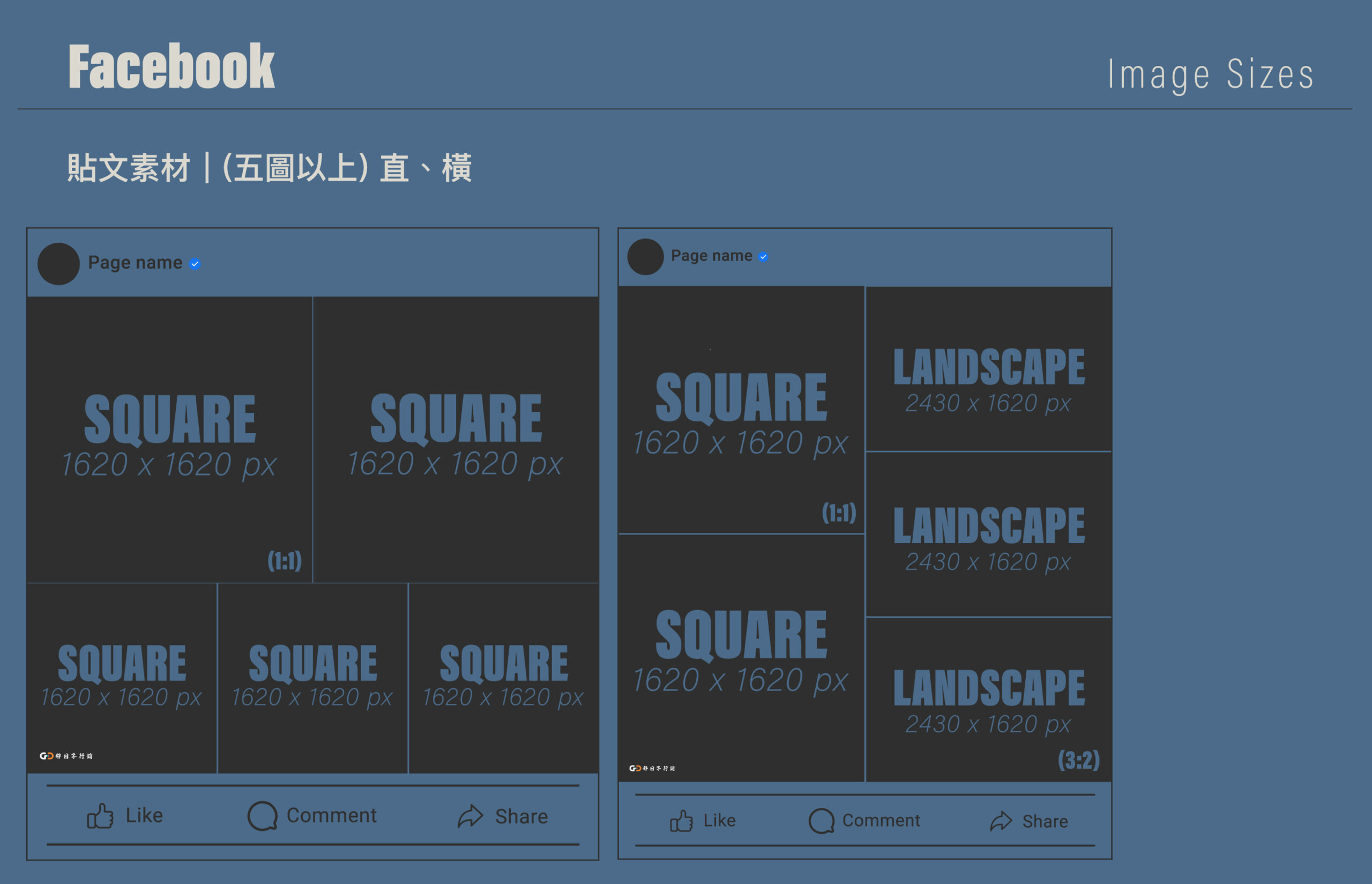Viewport: 1372px width, 884px height.
Task: Click the '(1:1)' ratio label in left post
Action: [285, 561]
